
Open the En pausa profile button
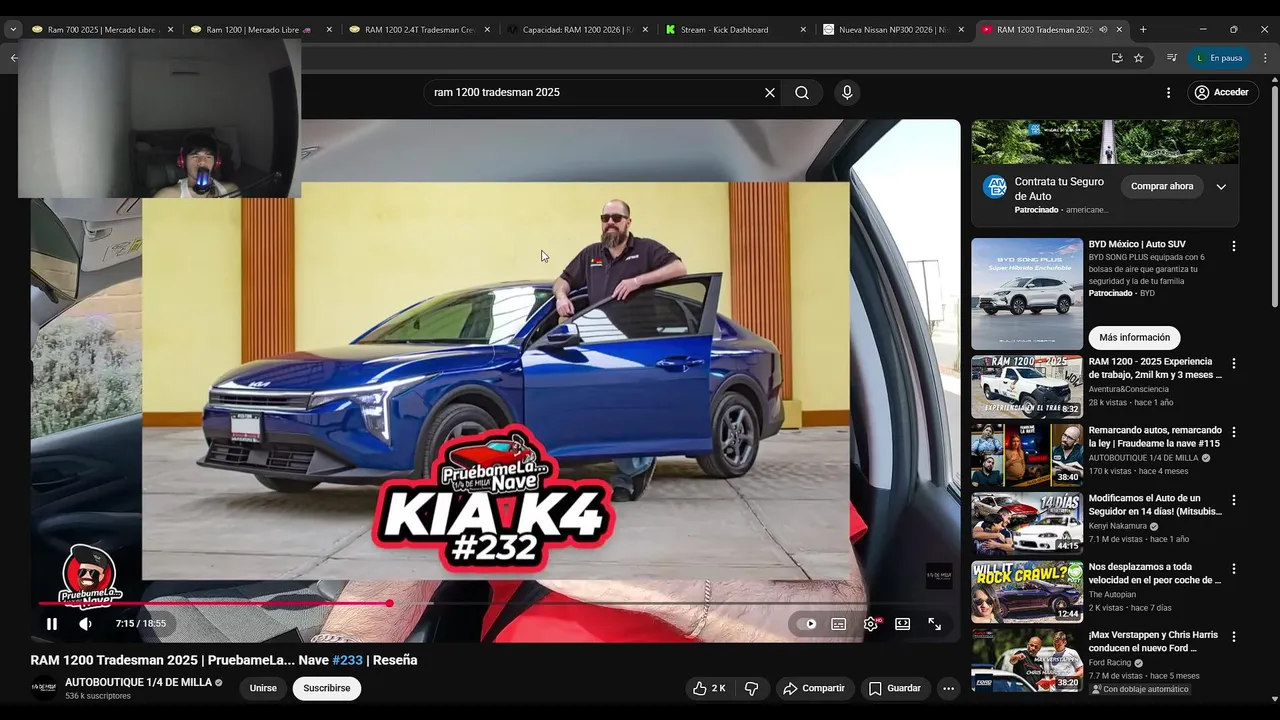[x=1220, y=58]
